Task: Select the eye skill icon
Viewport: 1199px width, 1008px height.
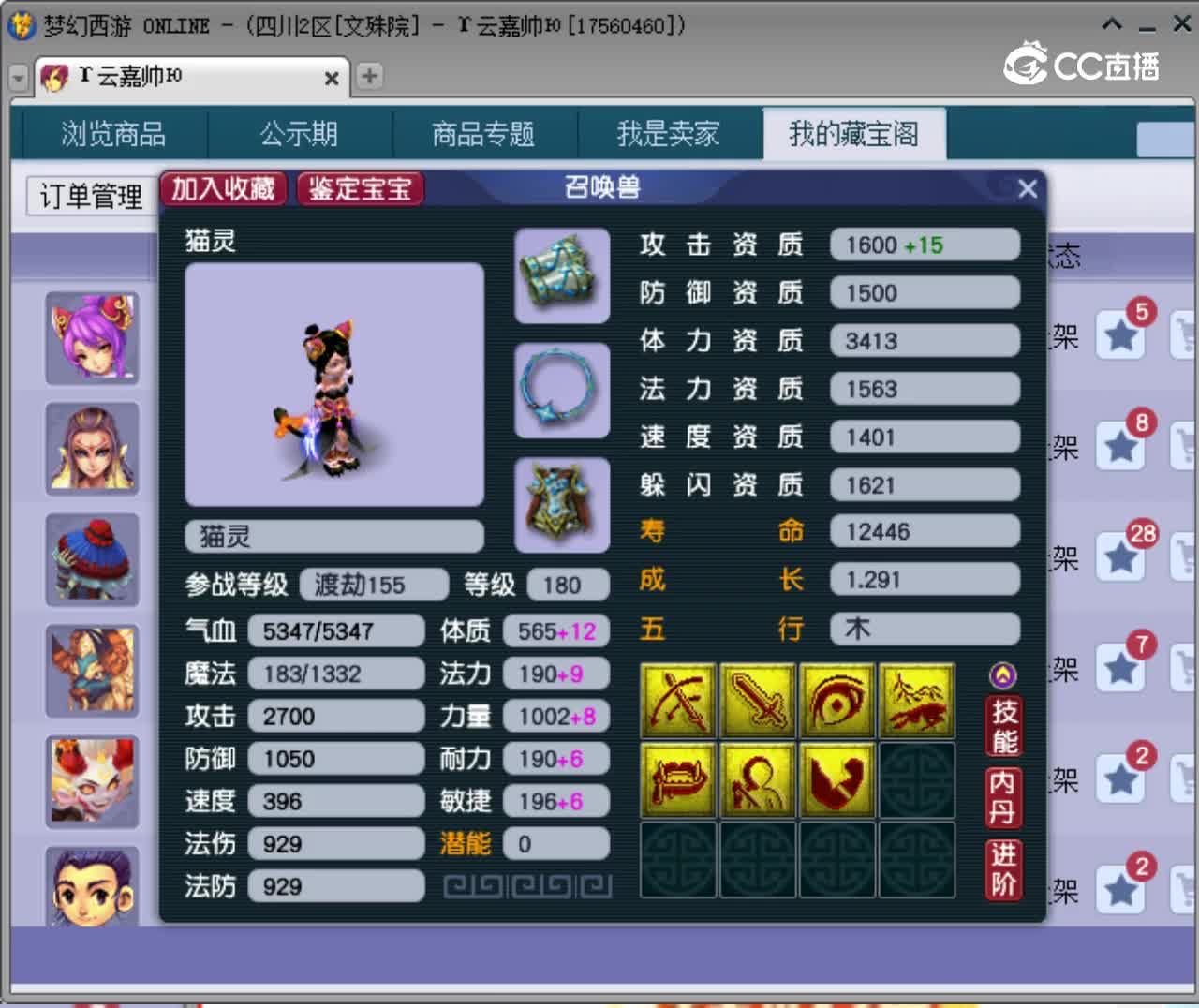Action: coord(837,701)
